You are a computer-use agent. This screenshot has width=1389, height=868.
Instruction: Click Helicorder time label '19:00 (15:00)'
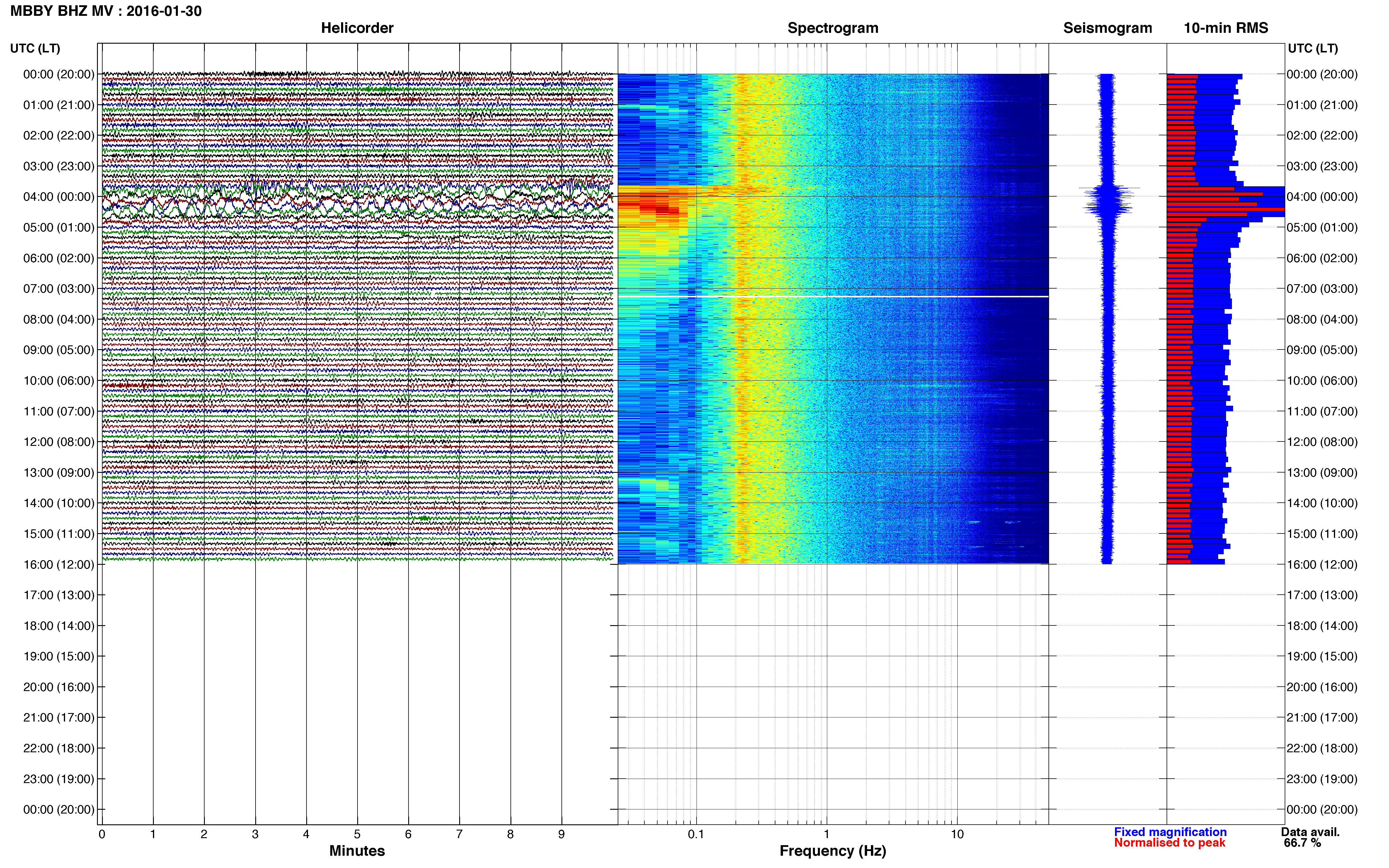[59, 656]
